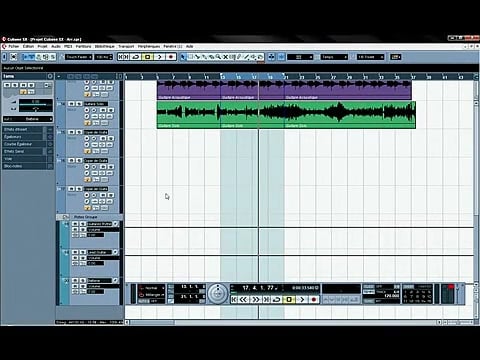Click Record in transport panel

(x=313, y=300)
